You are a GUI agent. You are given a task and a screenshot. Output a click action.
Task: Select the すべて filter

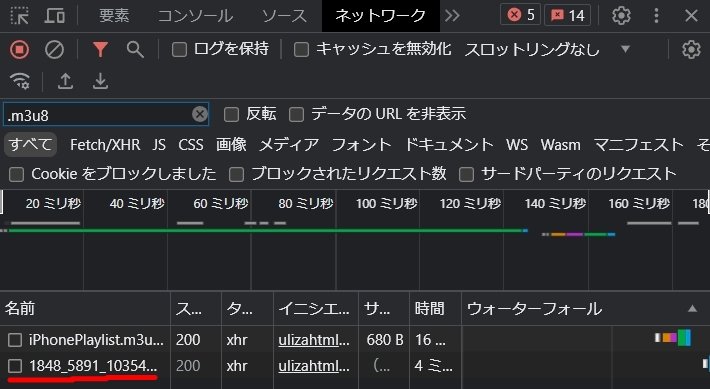coord(31,145)
